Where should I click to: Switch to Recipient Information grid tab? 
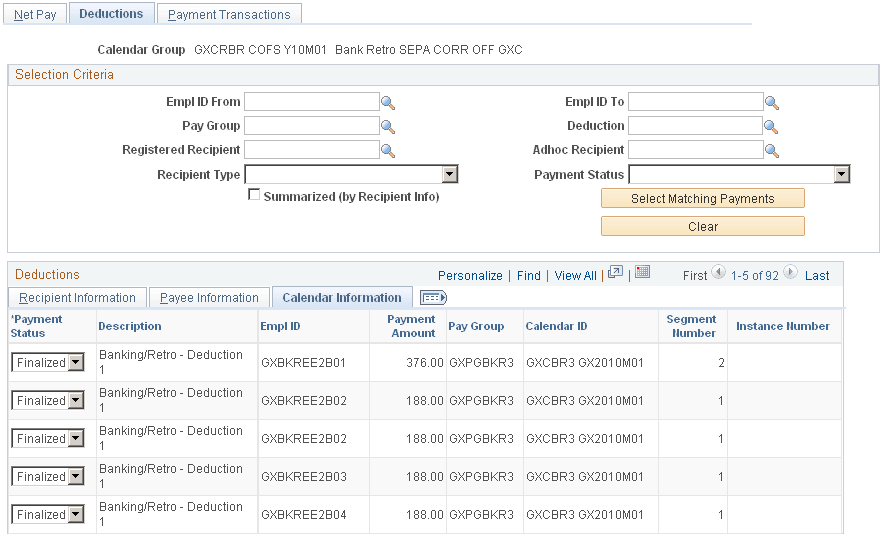tap(77, 298)
